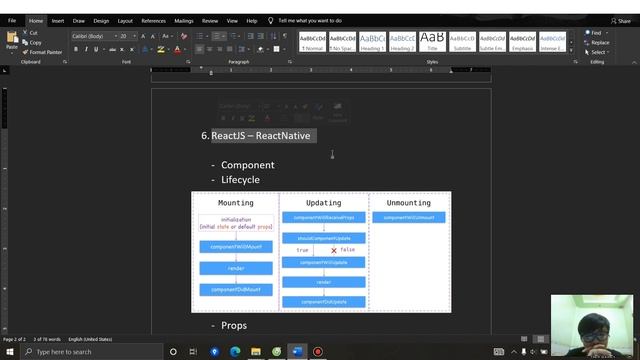Increase paragraph indent
The width and height of the screenshot is (640, 360).
click(260, 36)
